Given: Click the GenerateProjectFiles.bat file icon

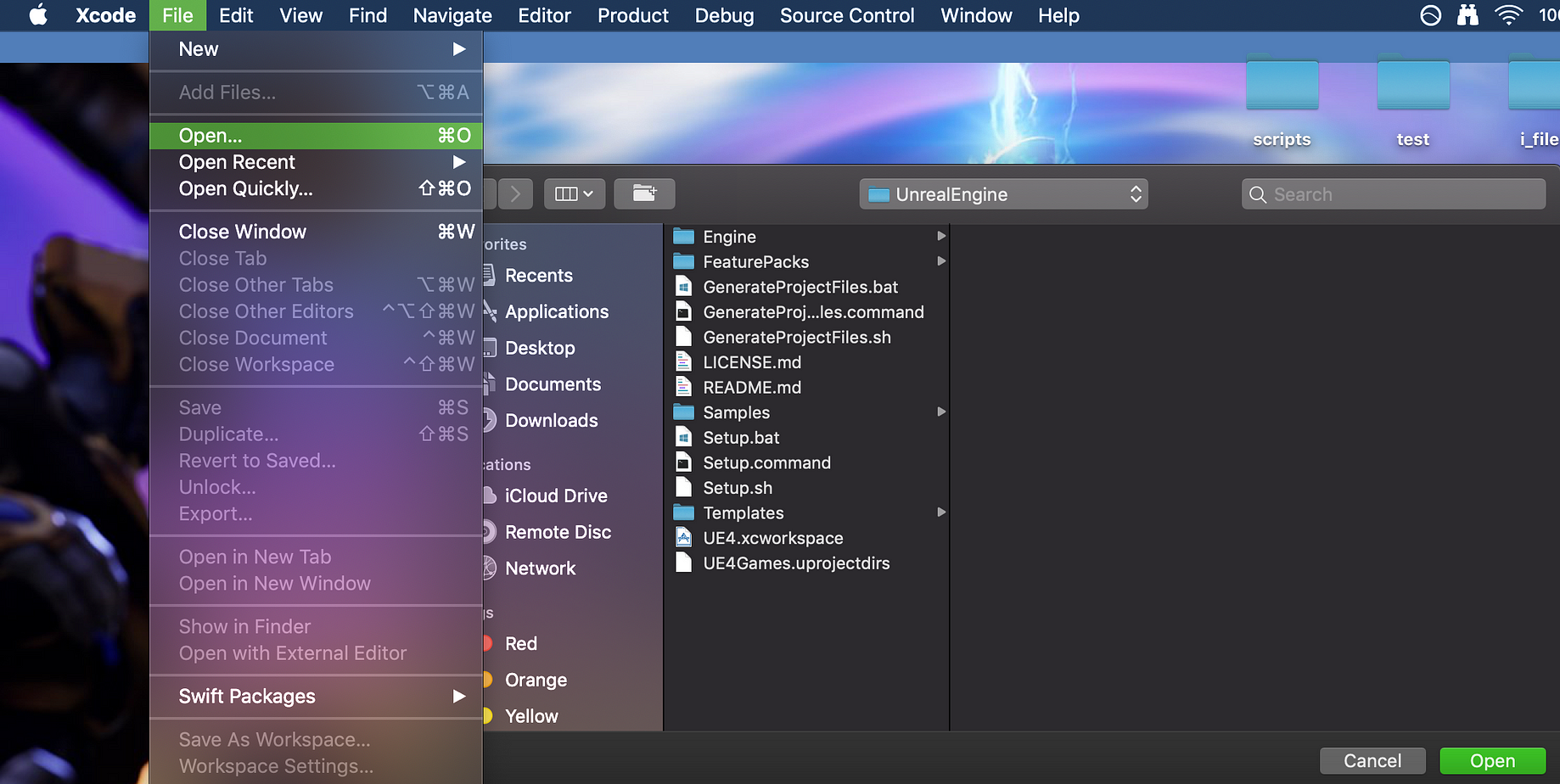Looking at the screenshot, I should 683,287.
